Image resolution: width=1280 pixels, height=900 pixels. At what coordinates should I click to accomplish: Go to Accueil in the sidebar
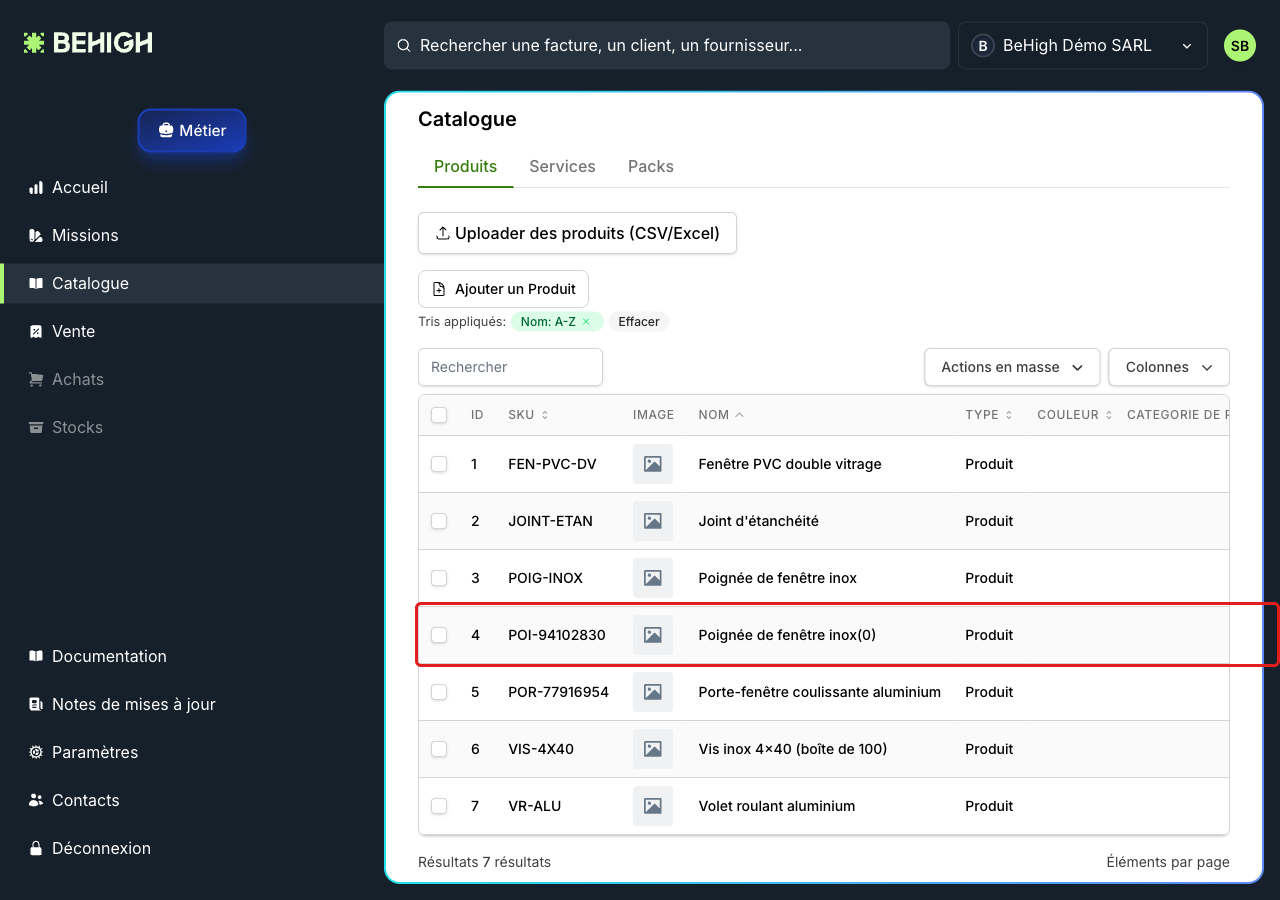click(192, 188)
